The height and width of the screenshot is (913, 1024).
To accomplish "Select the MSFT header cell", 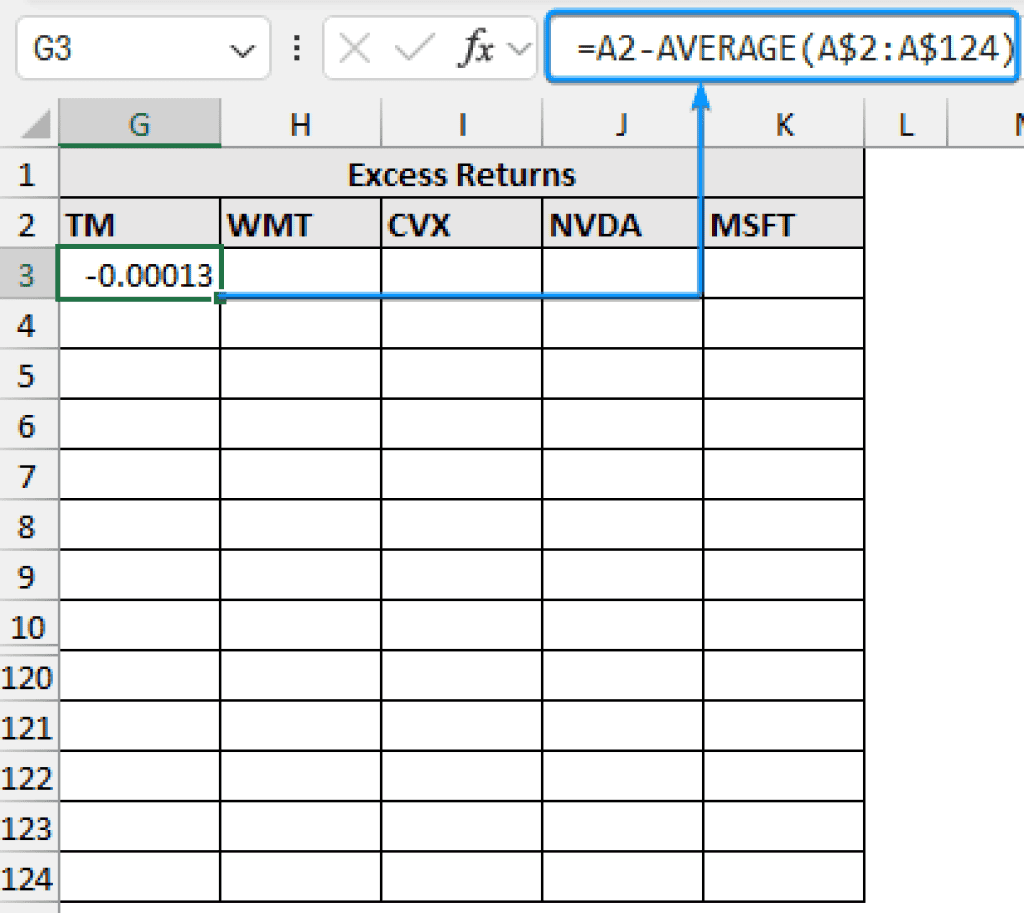I will click(x=784, y=225).
